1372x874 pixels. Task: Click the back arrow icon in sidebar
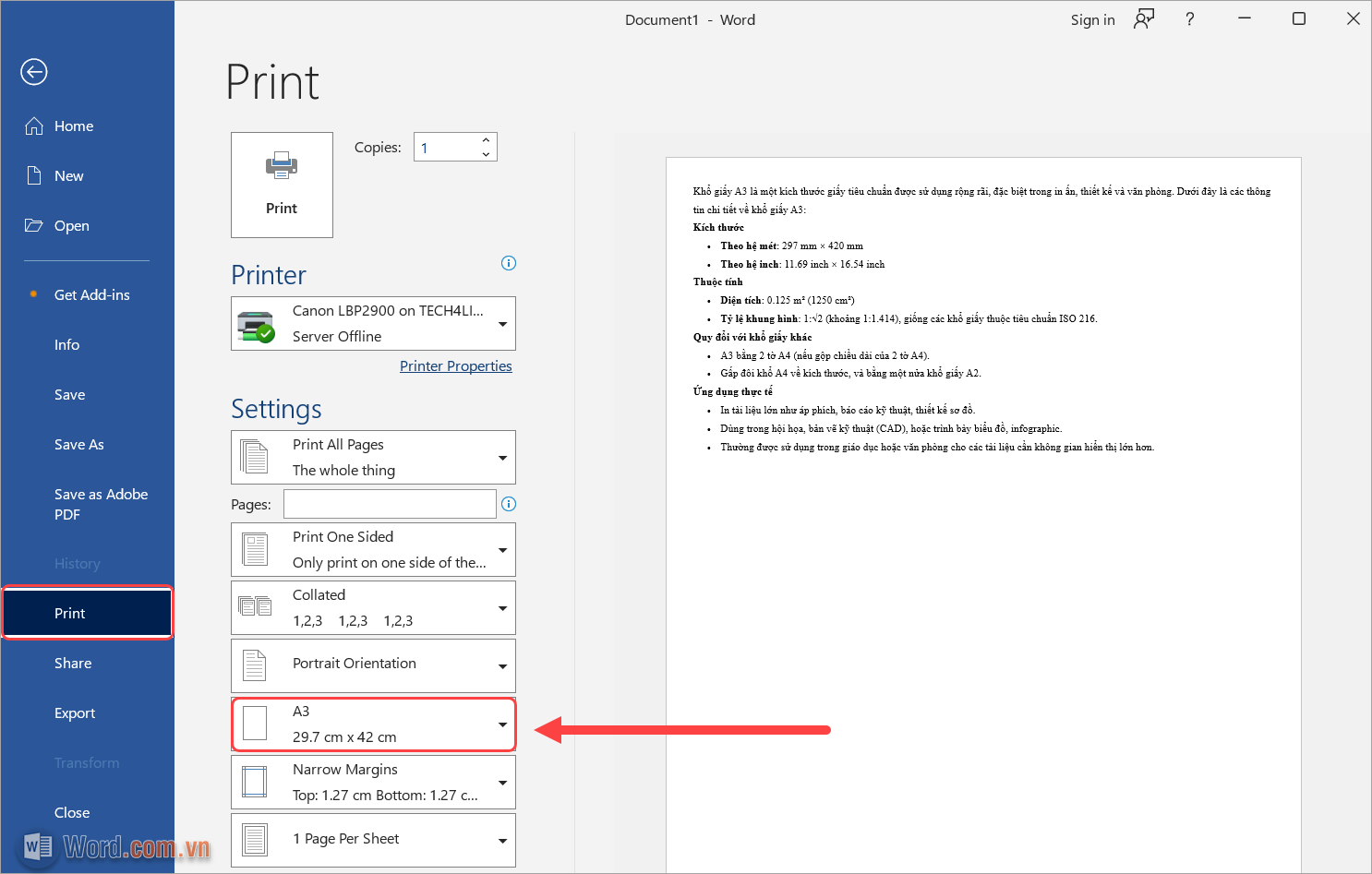[34, 72]
